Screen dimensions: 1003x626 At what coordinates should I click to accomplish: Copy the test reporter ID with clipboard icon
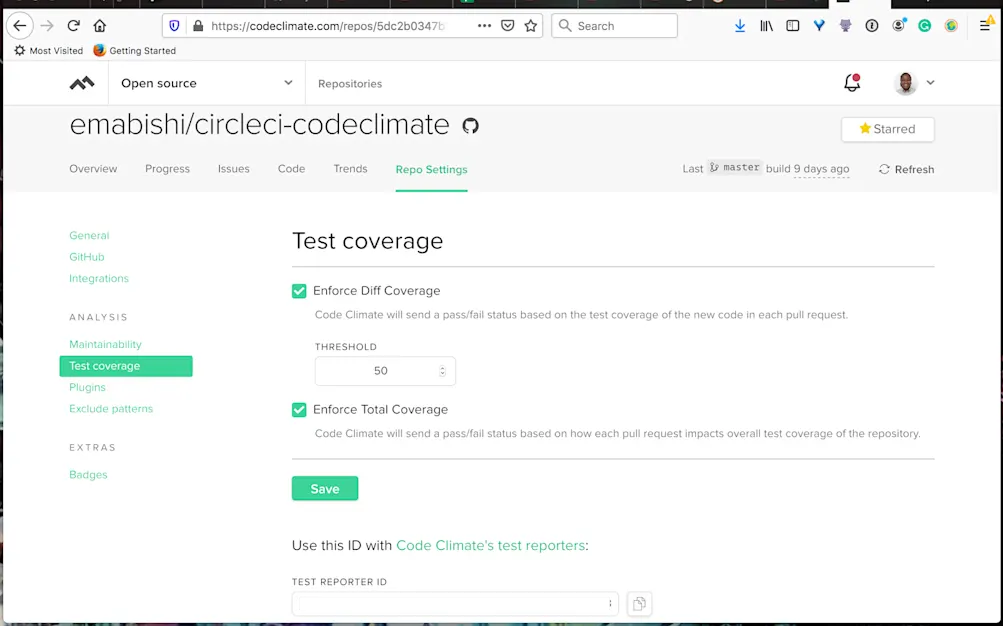pos(639,604)
